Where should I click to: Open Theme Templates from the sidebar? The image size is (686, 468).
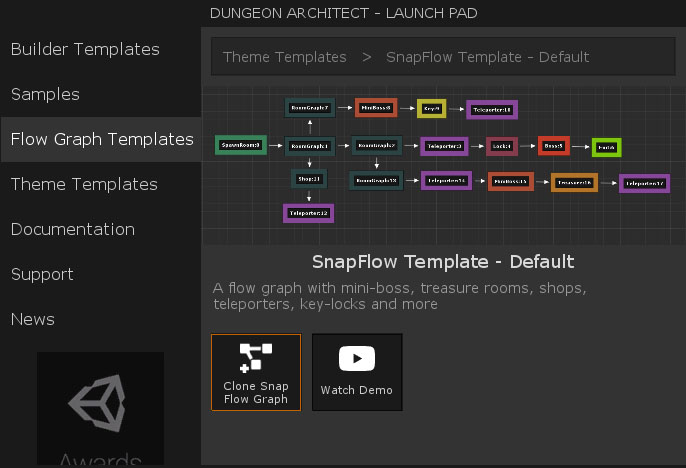click(x=84, y=184)
